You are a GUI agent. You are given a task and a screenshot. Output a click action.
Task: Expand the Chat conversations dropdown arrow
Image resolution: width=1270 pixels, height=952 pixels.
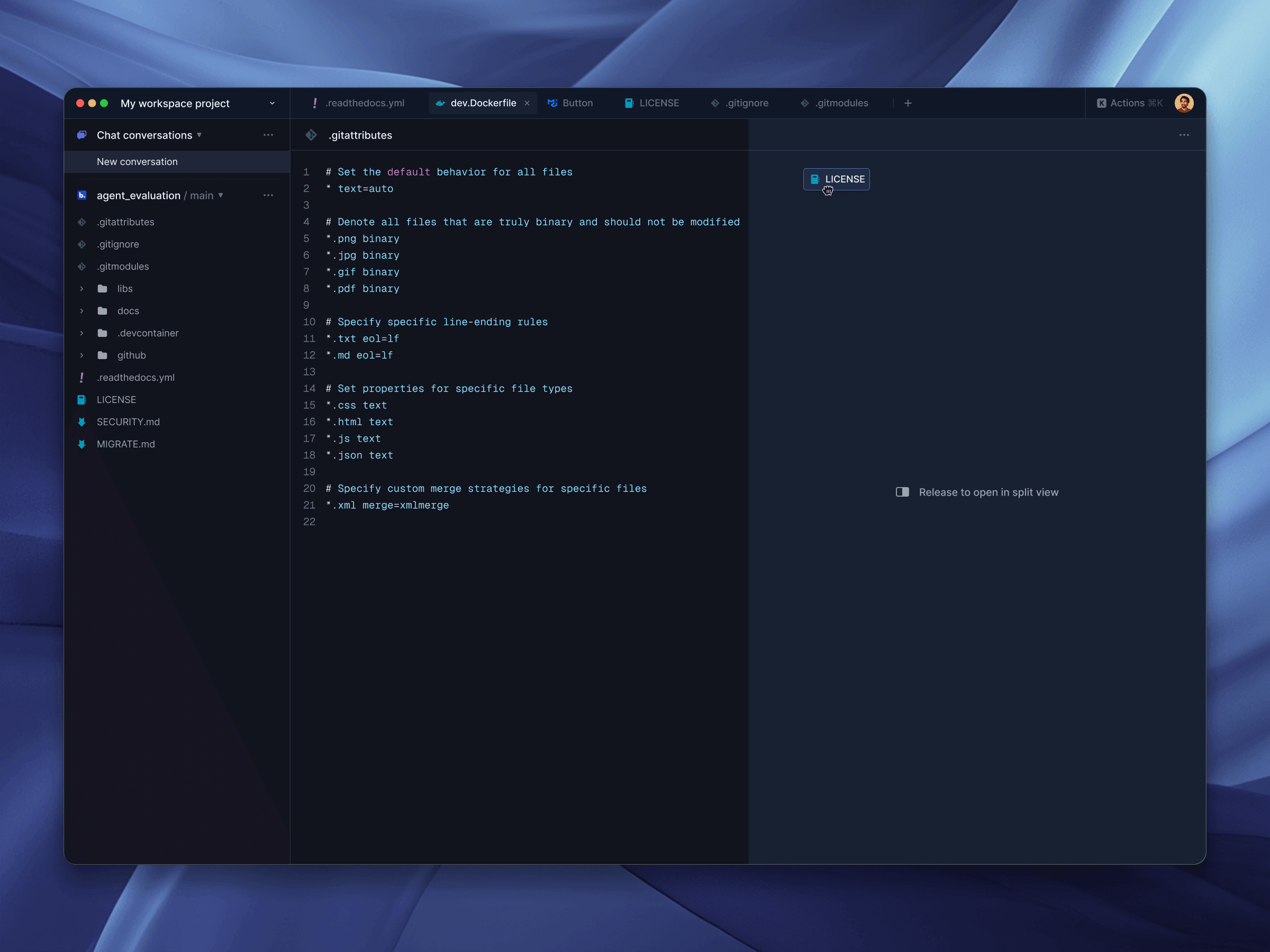coord(199,135)
